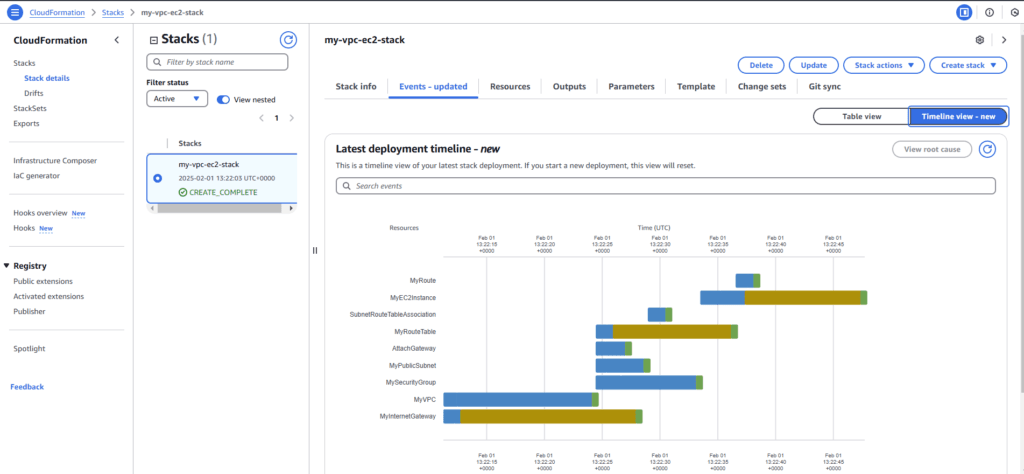Image resolution: width=1024 pixels, height=474 pixels.
Task: Open StackSets in the sidebar
Action: pyautogui.click(x=29, y=108)
